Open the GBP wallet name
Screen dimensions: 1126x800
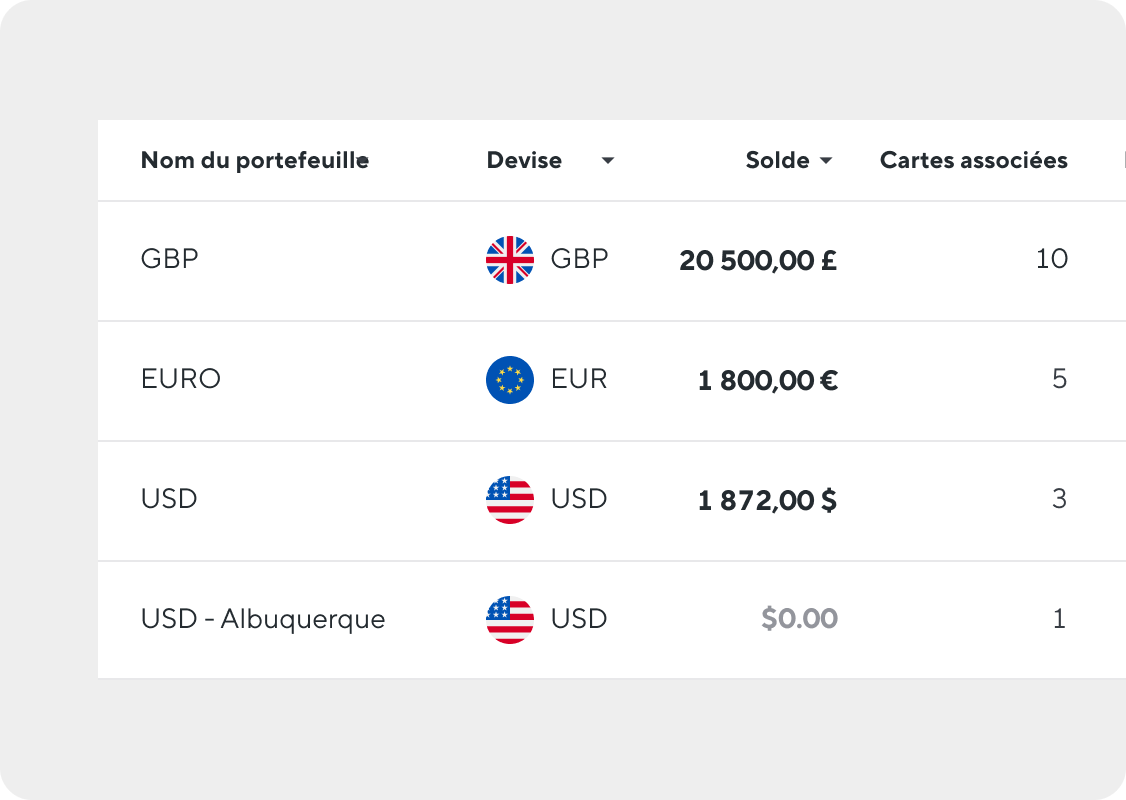(x=169, y=259)
